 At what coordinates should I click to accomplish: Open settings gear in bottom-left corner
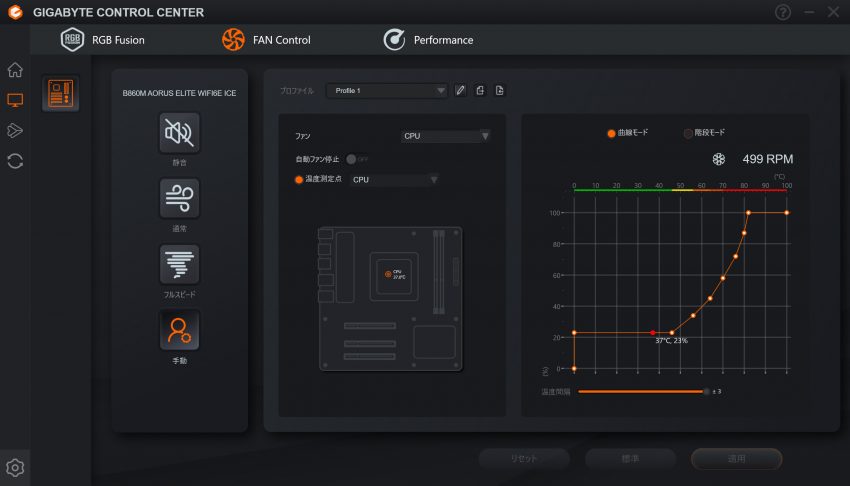(x=15, y=467)
